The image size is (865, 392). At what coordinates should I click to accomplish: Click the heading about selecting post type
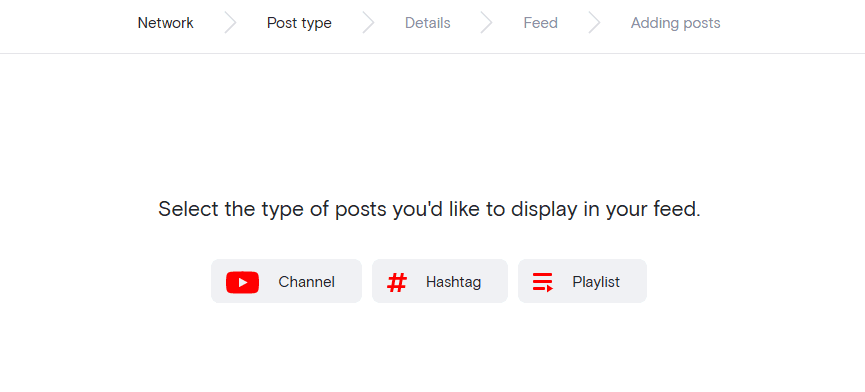point(429,210)
